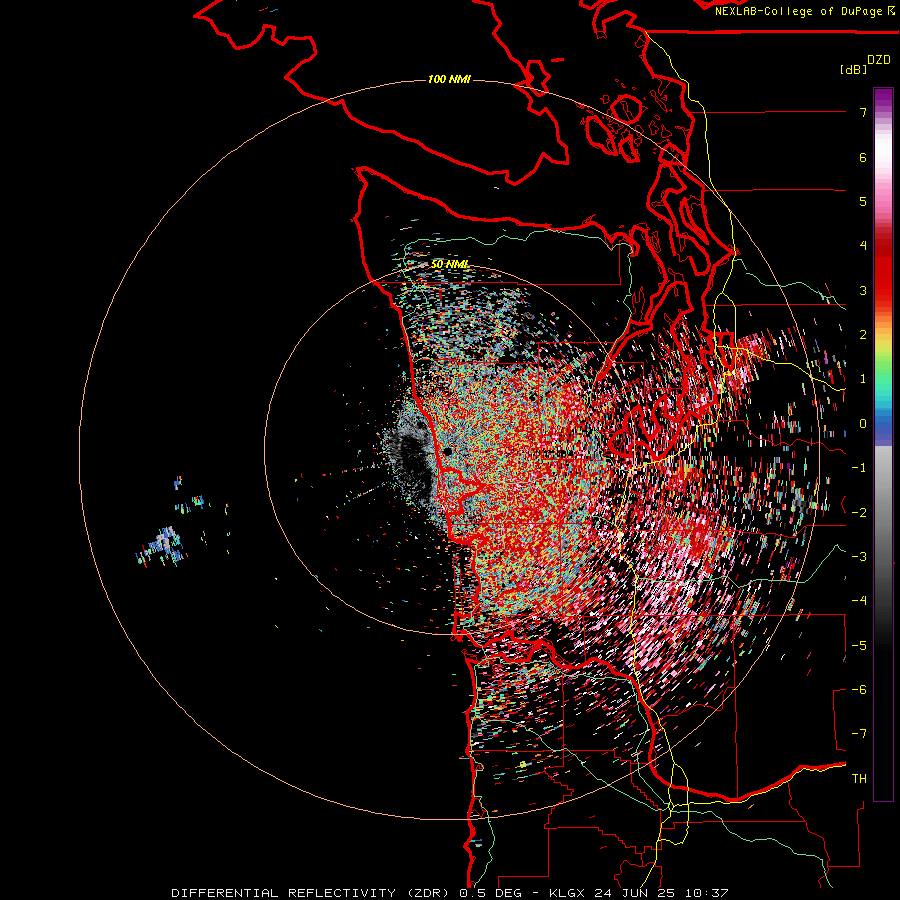This screenshot has width=900, height=900.
Task: Click the -2 tick label on the color scale
Action: coord(859,513)
